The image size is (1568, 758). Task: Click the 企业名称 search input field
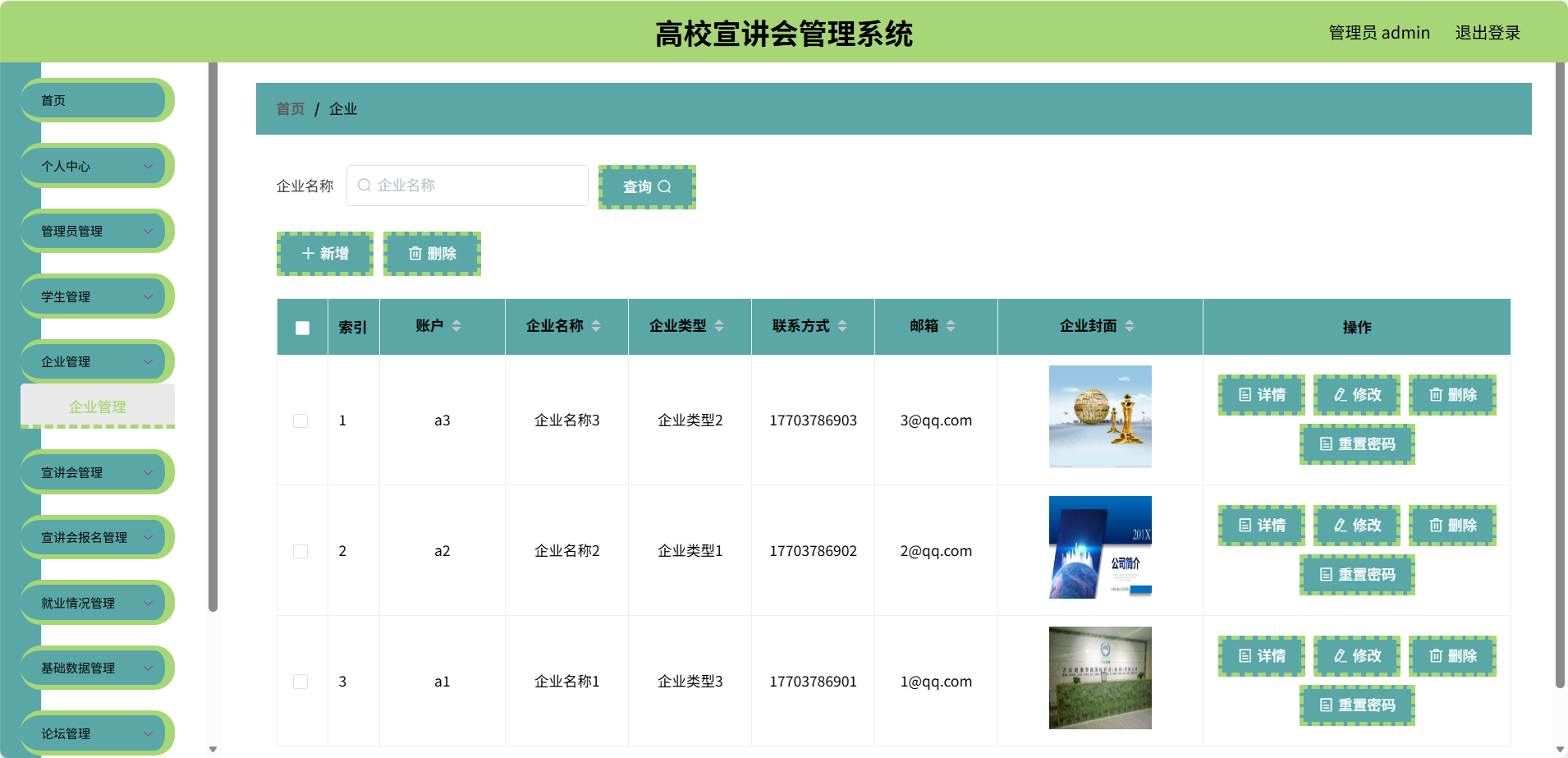[x=467, y=186]
